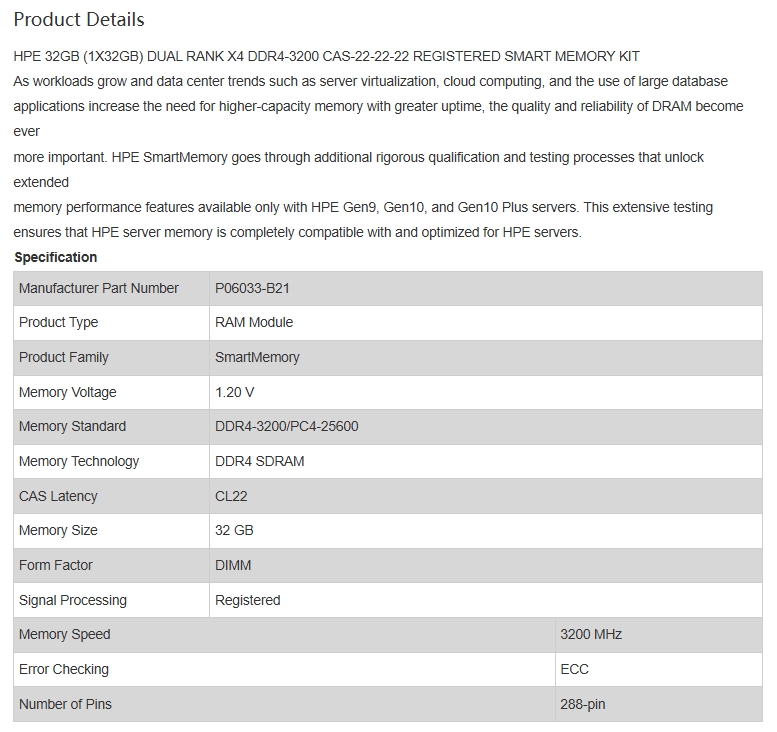
Task: Click the RAM Module value cell
Action: click(x=486, y=323)
